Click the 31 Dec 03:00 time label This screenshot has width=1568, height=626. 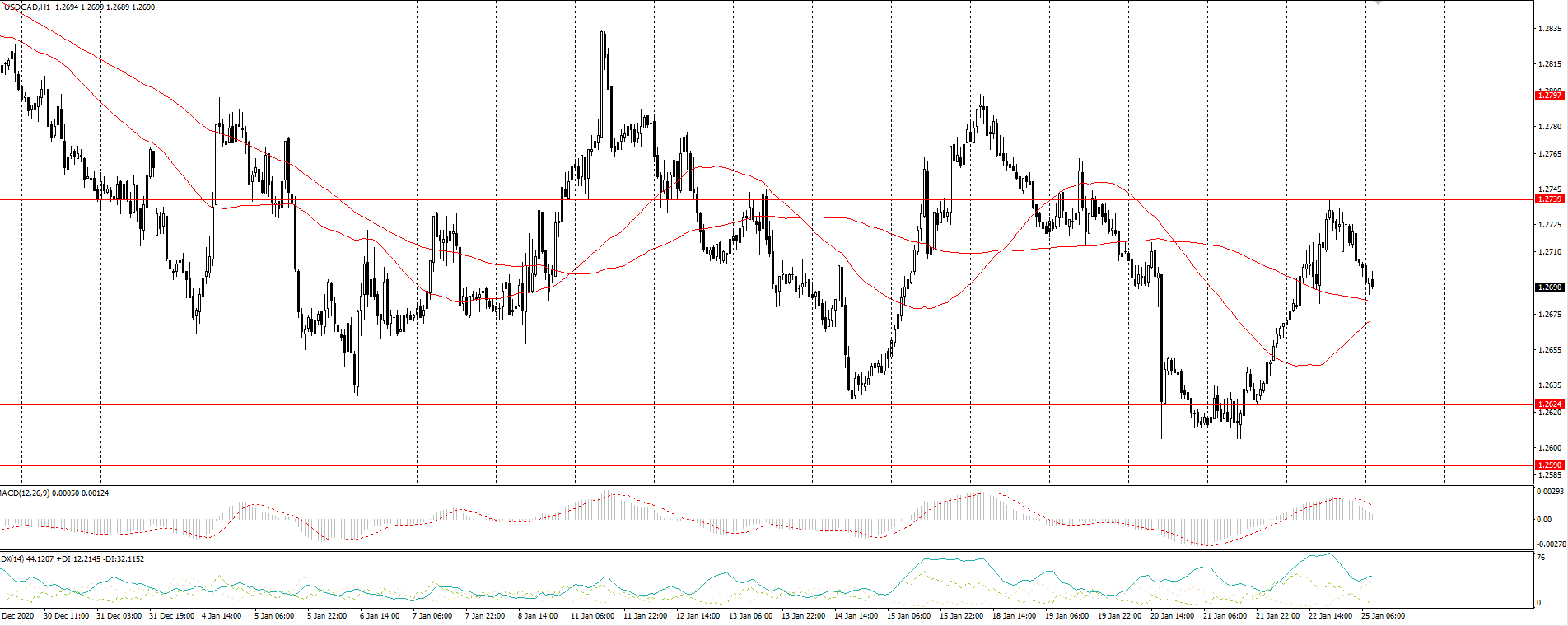coord(119,616)
